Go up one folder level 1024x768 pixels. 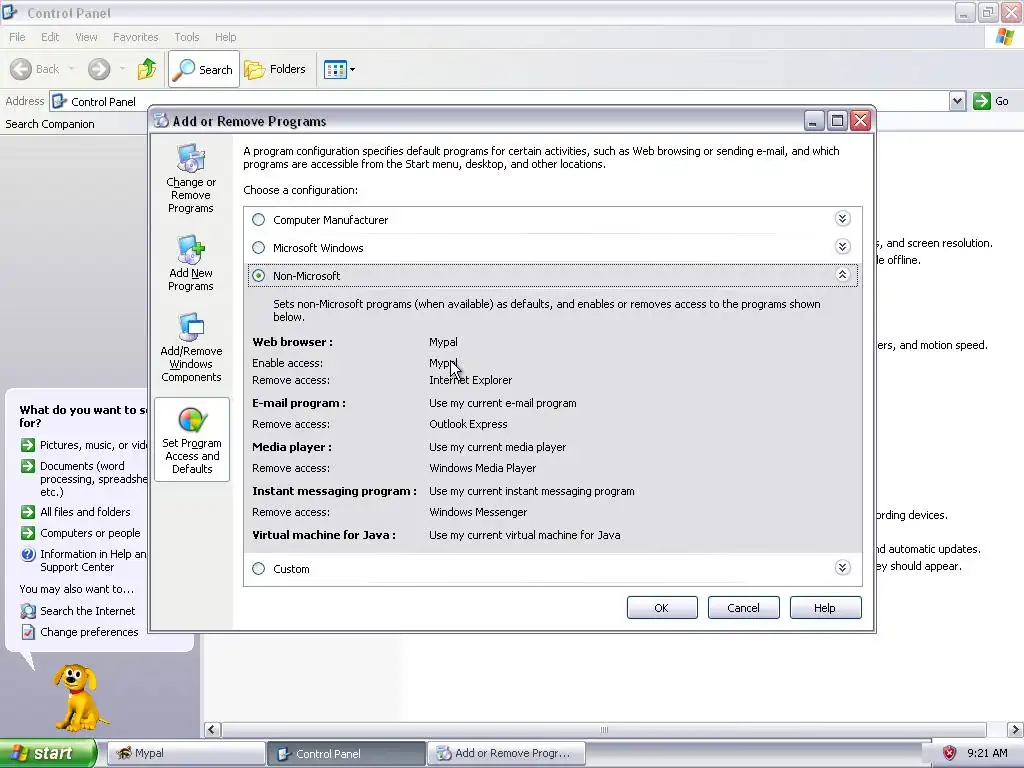[x=147, y=69]
